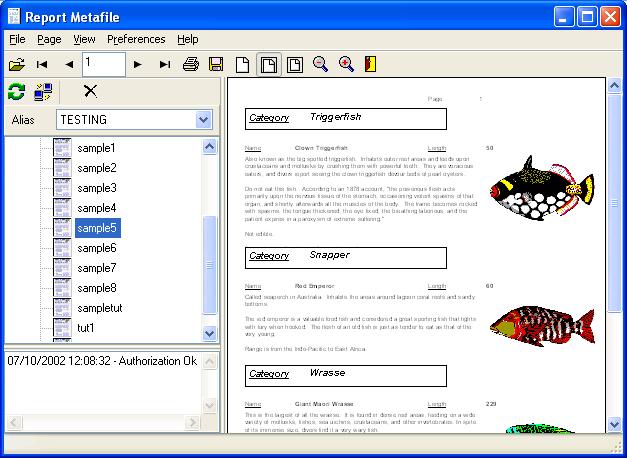This screenshot has height=458, width=627.
Task: Open the Preferences menu
Action: 136,39
